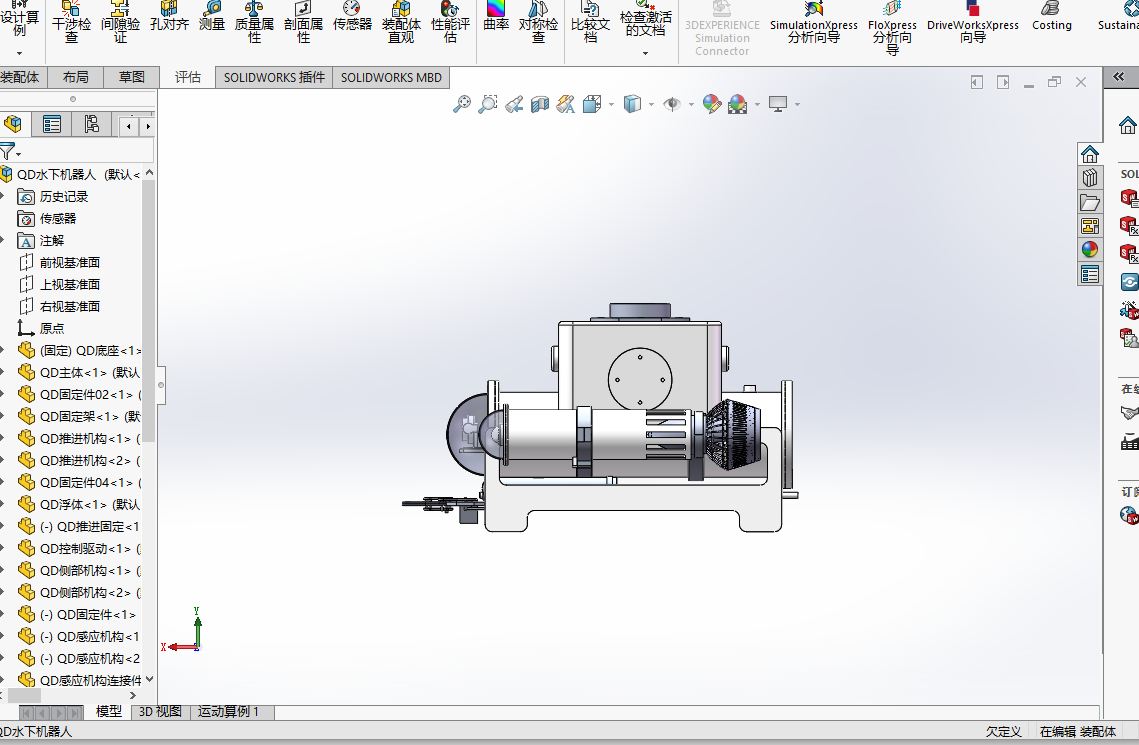Click the zoom to fit magnifier icon
Viewport: 1139px width, 745px height.
tap(461, 105)
